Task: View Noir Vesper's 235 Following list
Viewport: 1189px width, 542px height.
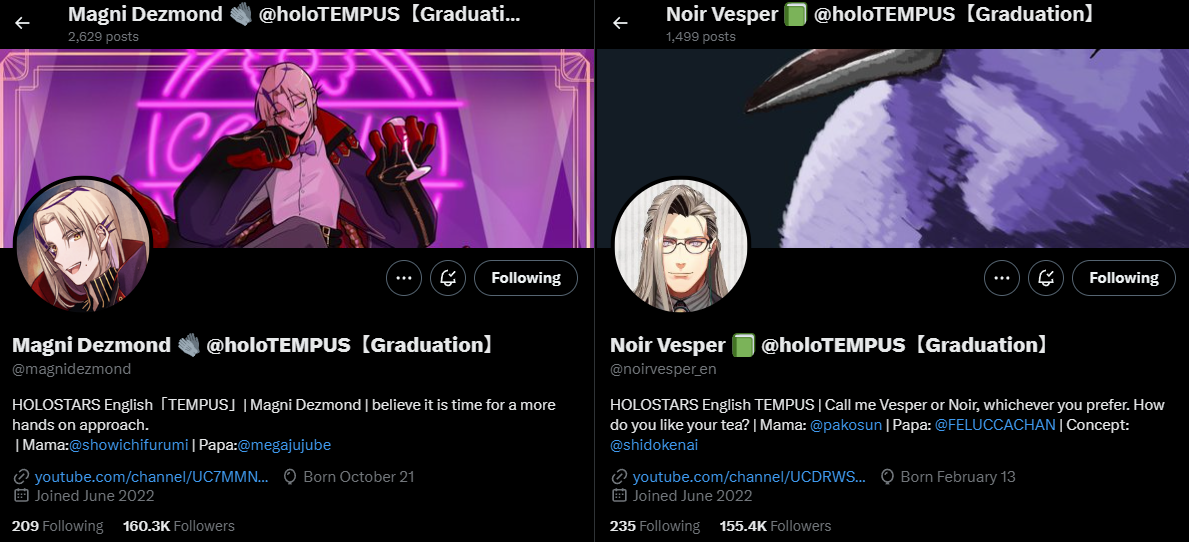Action: pyautogui.click(x=655, y=526)
